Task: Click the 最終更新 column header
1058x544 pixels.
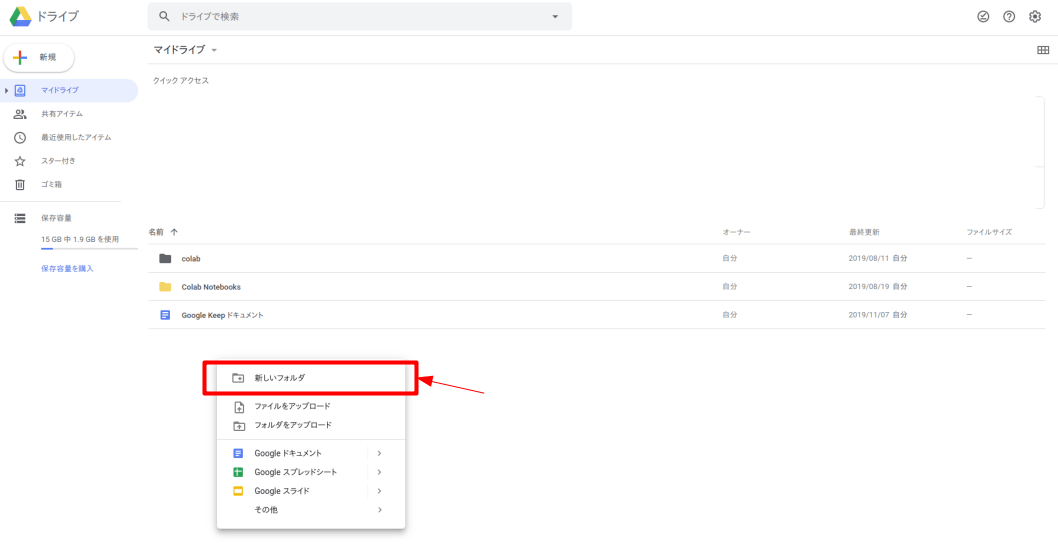Action: coord(864,232)
